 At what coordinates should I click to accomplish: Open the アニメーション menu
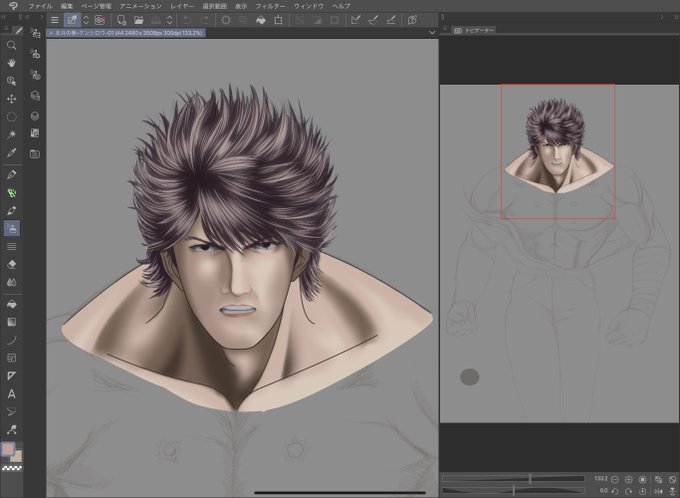point(141,6)
